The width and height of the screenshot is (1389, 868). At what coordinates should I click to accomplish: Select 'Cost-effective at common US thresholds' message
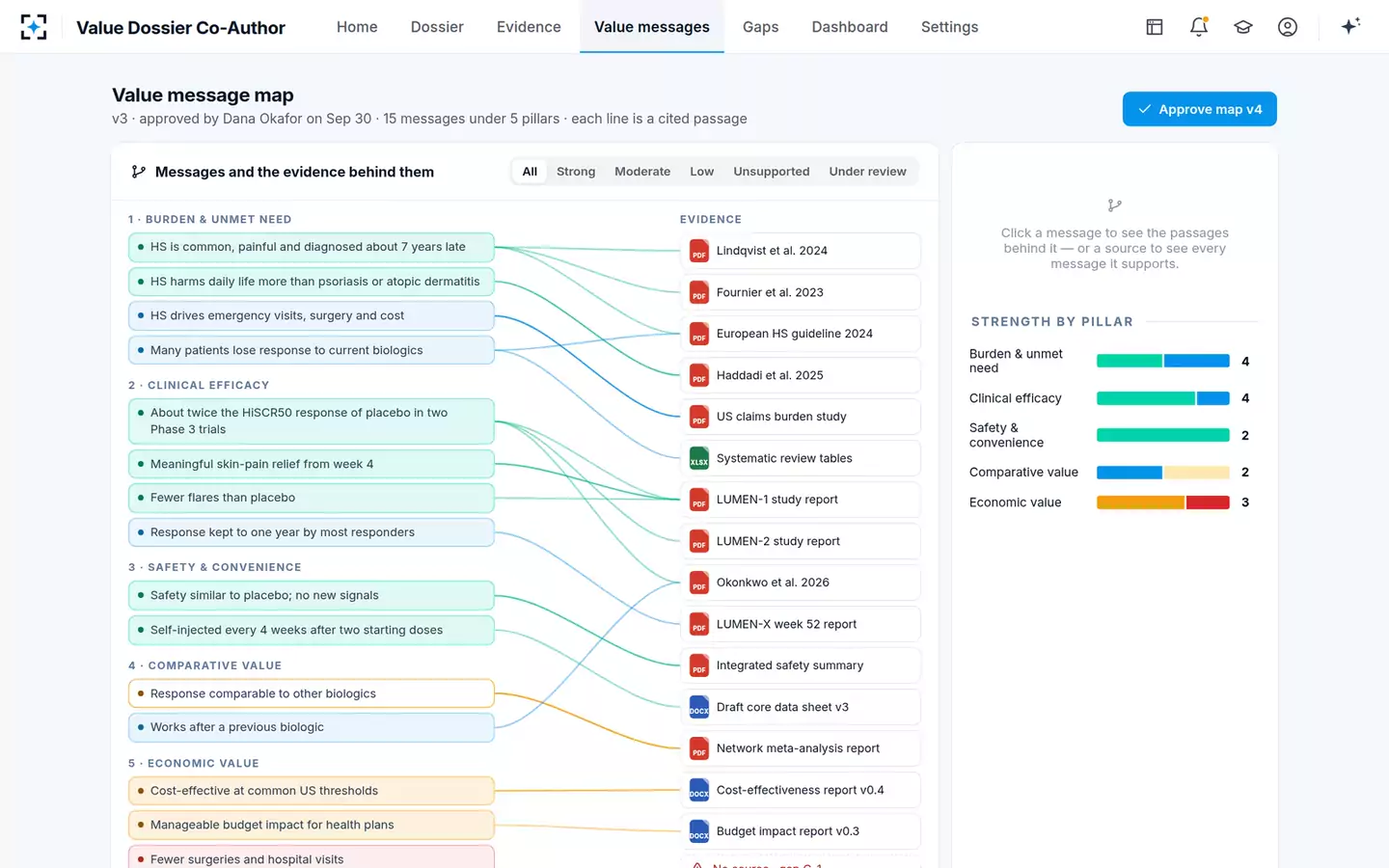(312, 791)
